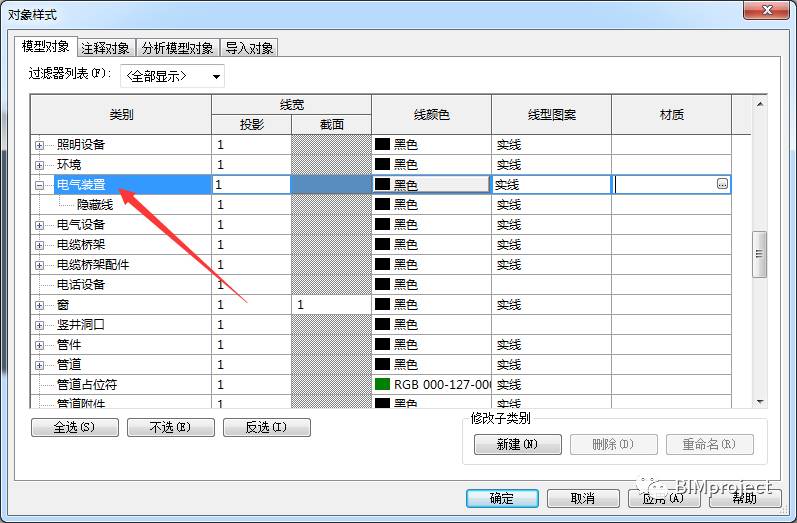
Task: Expand the 管件 category
Action: [39, 345]
